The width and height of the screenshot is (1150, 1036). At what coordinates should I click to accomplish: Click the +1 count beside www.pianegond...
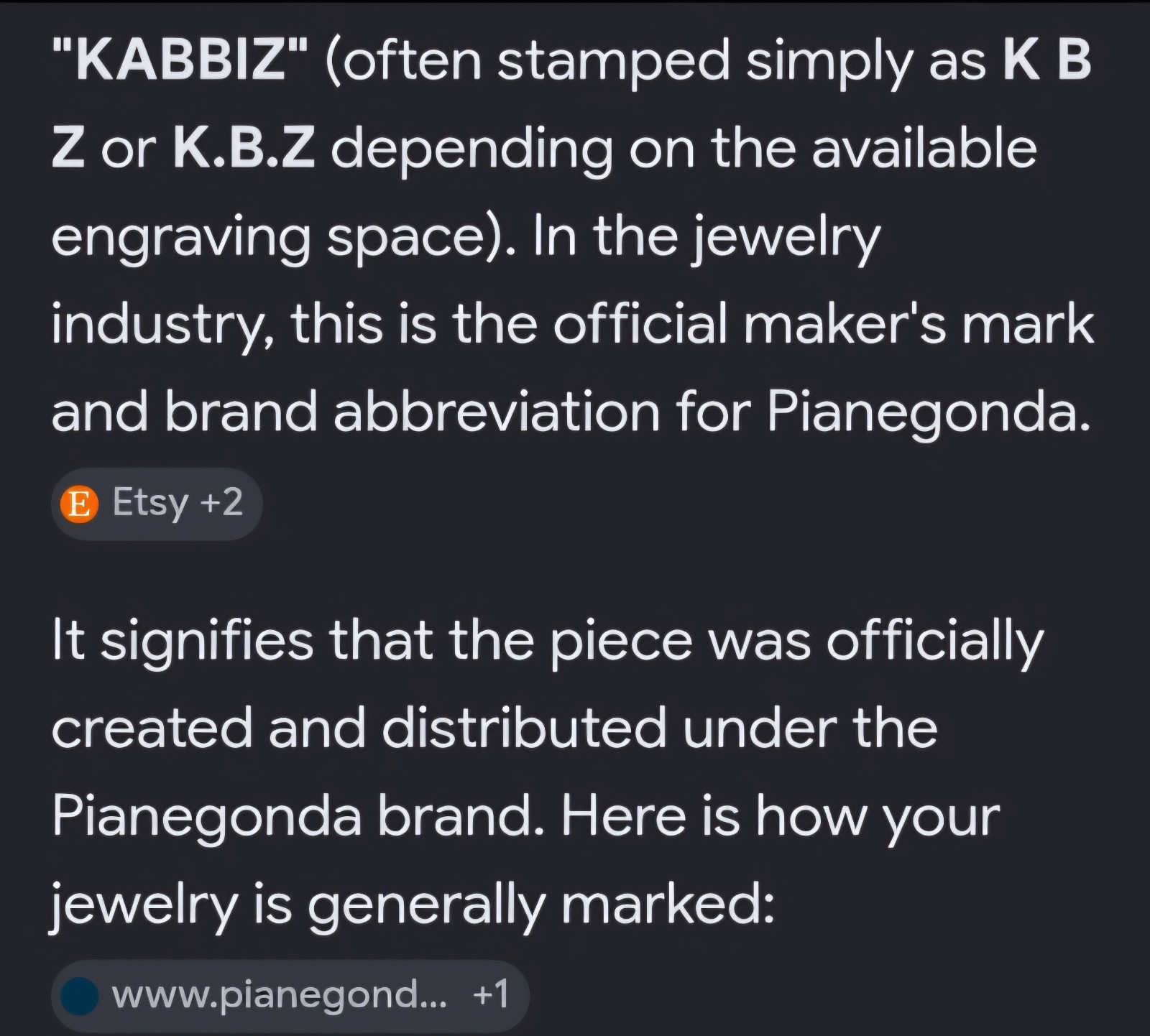coord(491,994)
